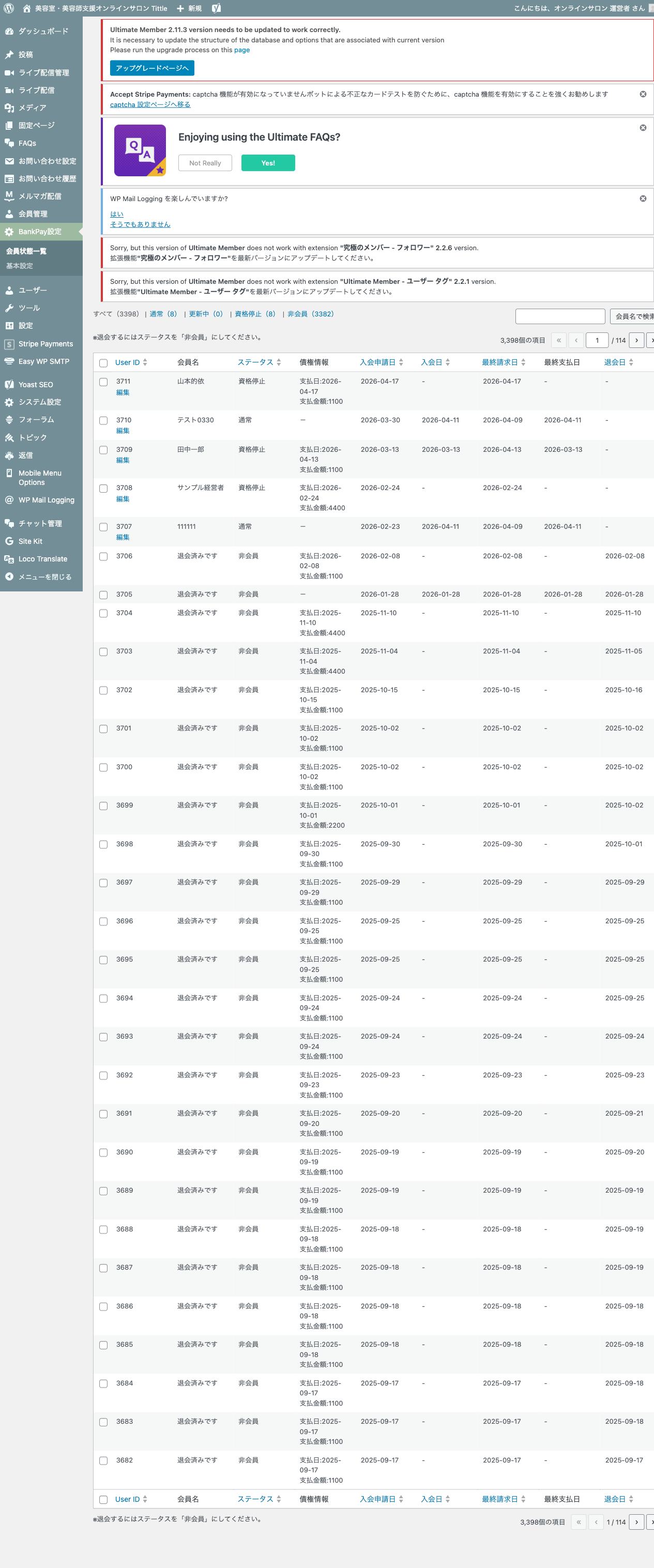This screenshot has height=1568, width=654.
Task: Open the Loco Translate menu
Action: pos(42,559)
